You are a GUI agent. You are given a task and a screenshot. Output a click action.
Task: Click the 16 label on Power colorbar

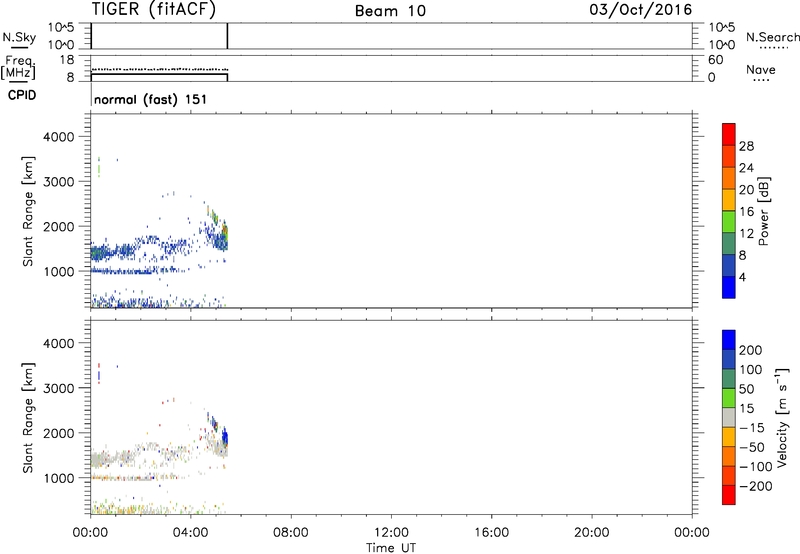[x=746, y=212]
